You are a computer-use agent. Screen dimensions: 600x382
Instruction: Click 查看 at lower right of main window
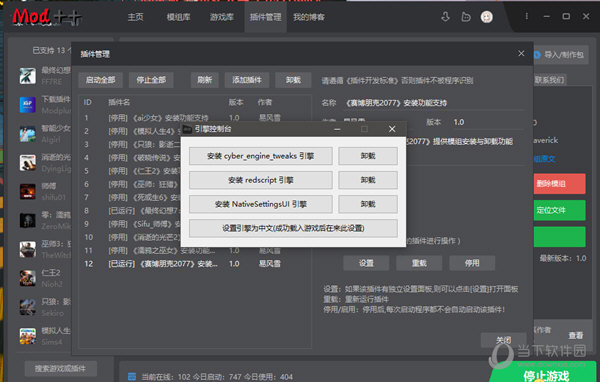tap(575, 336)
